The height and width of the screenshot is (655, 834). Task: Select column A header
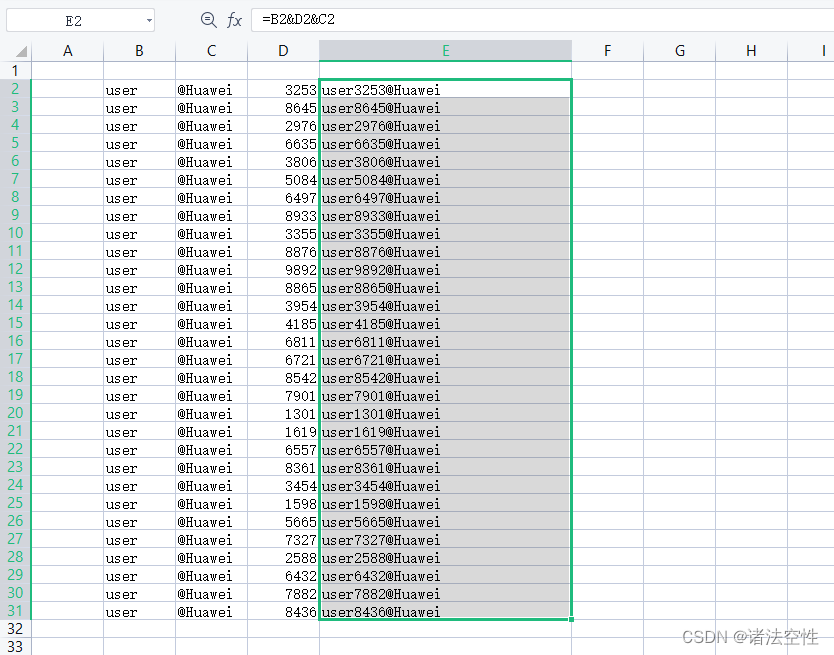68,51
